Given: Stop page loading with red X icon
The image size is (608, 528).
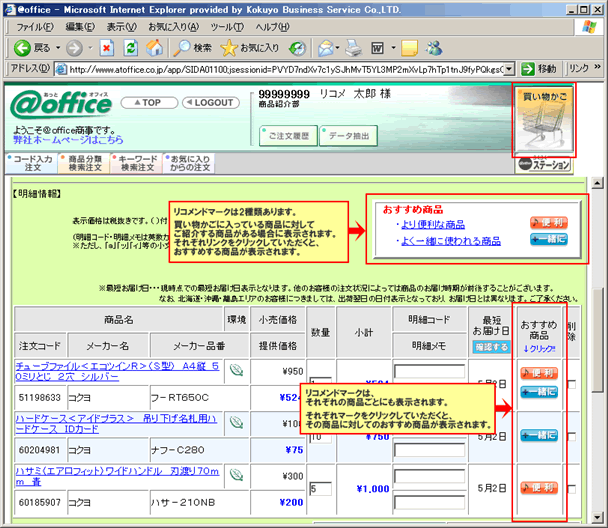Looking at the screenshot, I should (107, 48).
